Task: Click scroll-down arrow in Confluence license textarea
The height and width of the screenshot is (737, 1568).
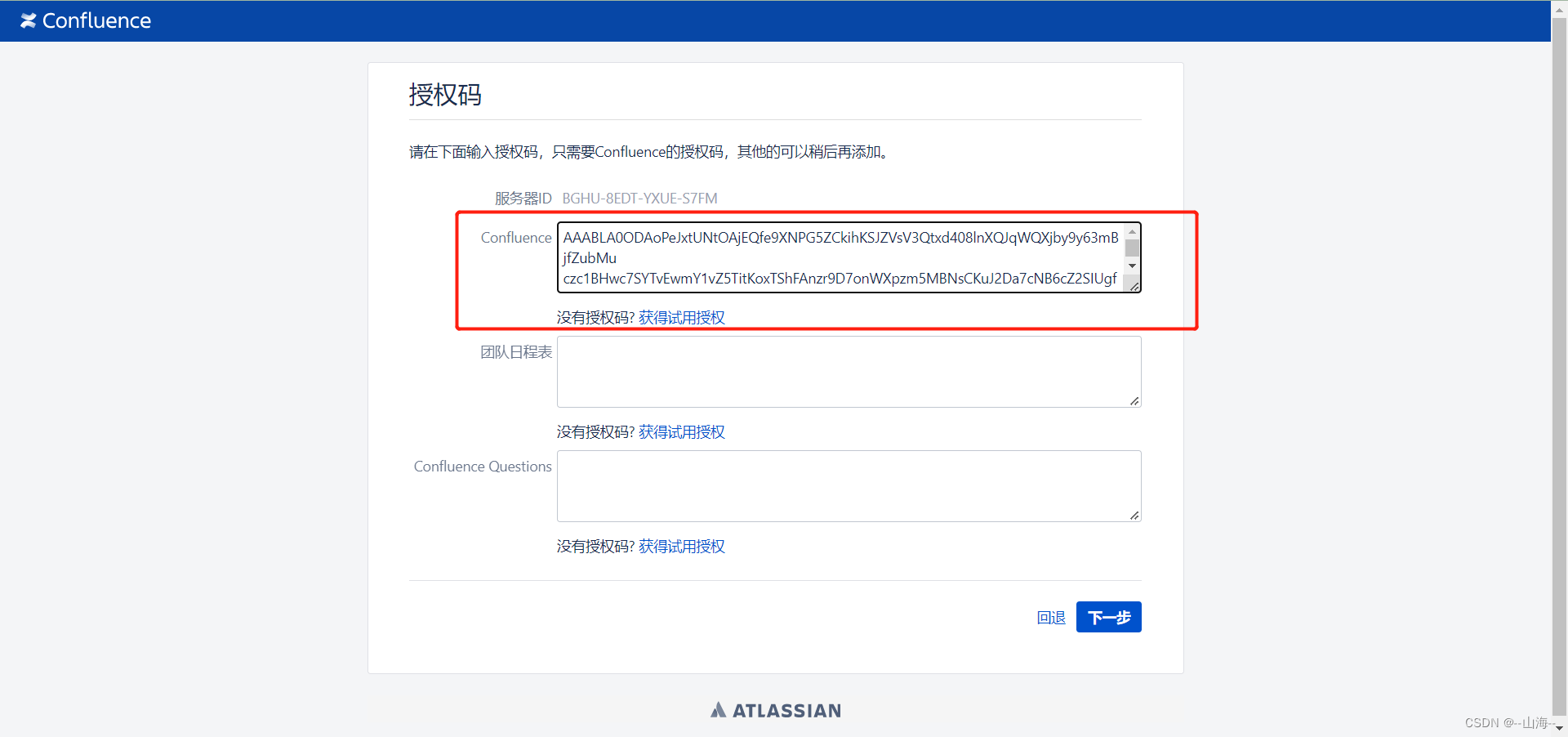Action: point(1132,266)
